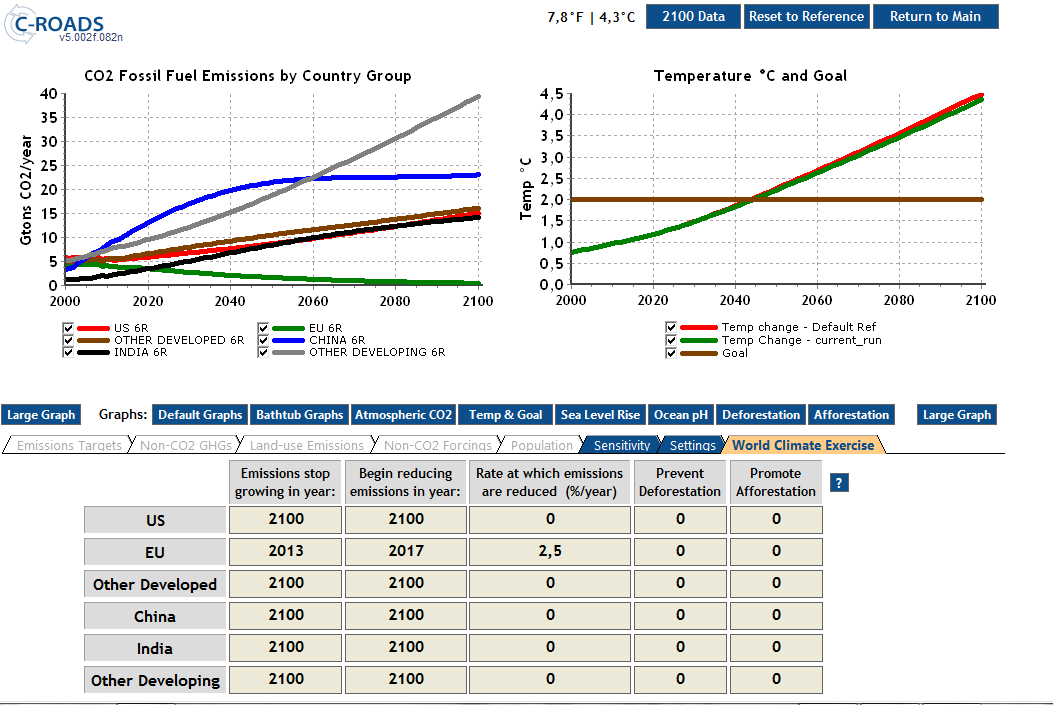Disable the Goal line checkbox

(671, 353)
